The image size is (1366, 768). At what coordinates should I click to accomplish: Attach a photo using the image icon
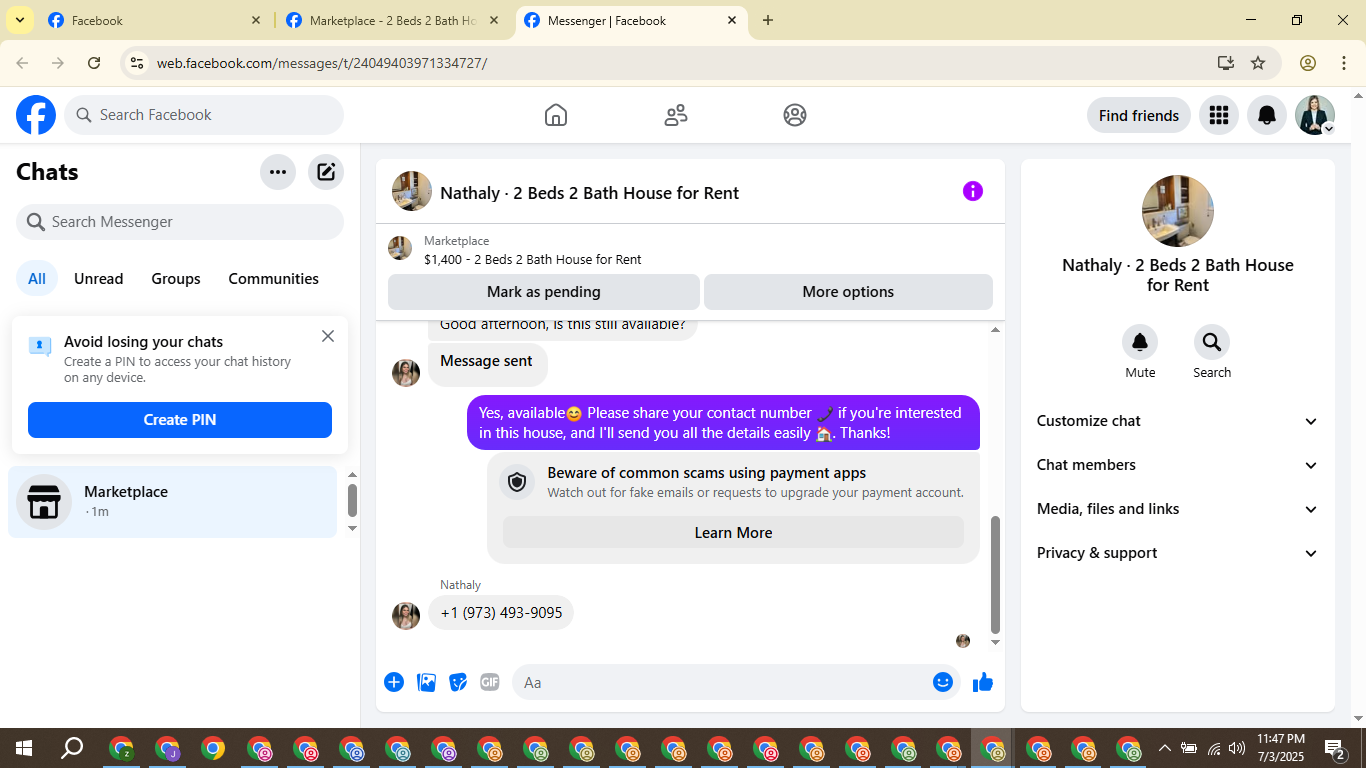[426, 682]
